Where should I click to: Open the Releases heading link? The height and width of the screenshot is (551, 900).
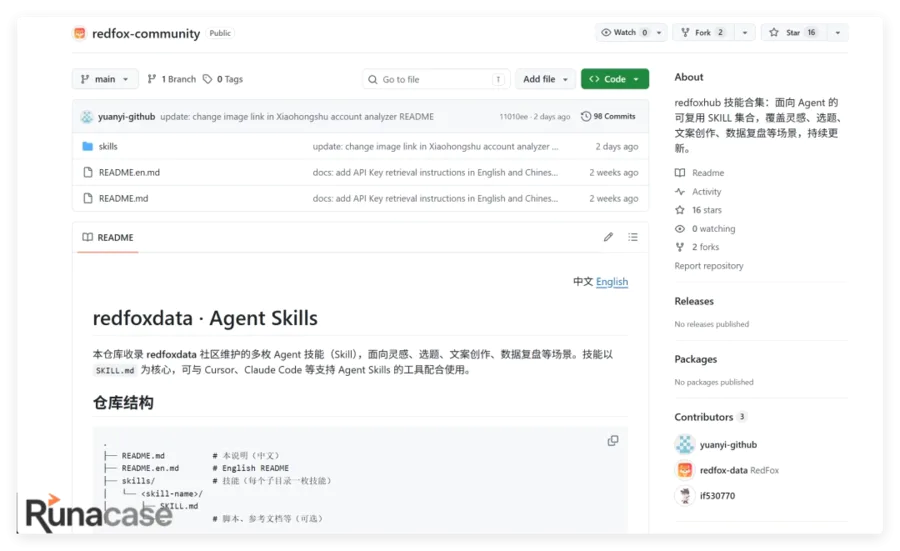point(694,301)
